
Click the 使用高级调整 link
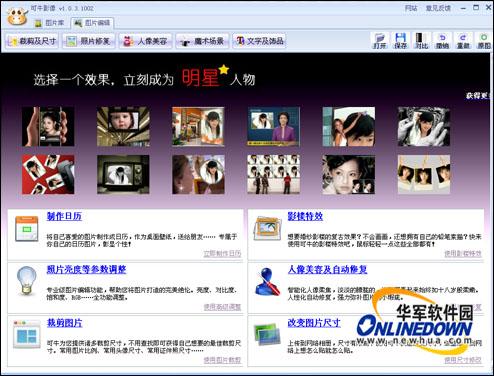coord(222,307)
